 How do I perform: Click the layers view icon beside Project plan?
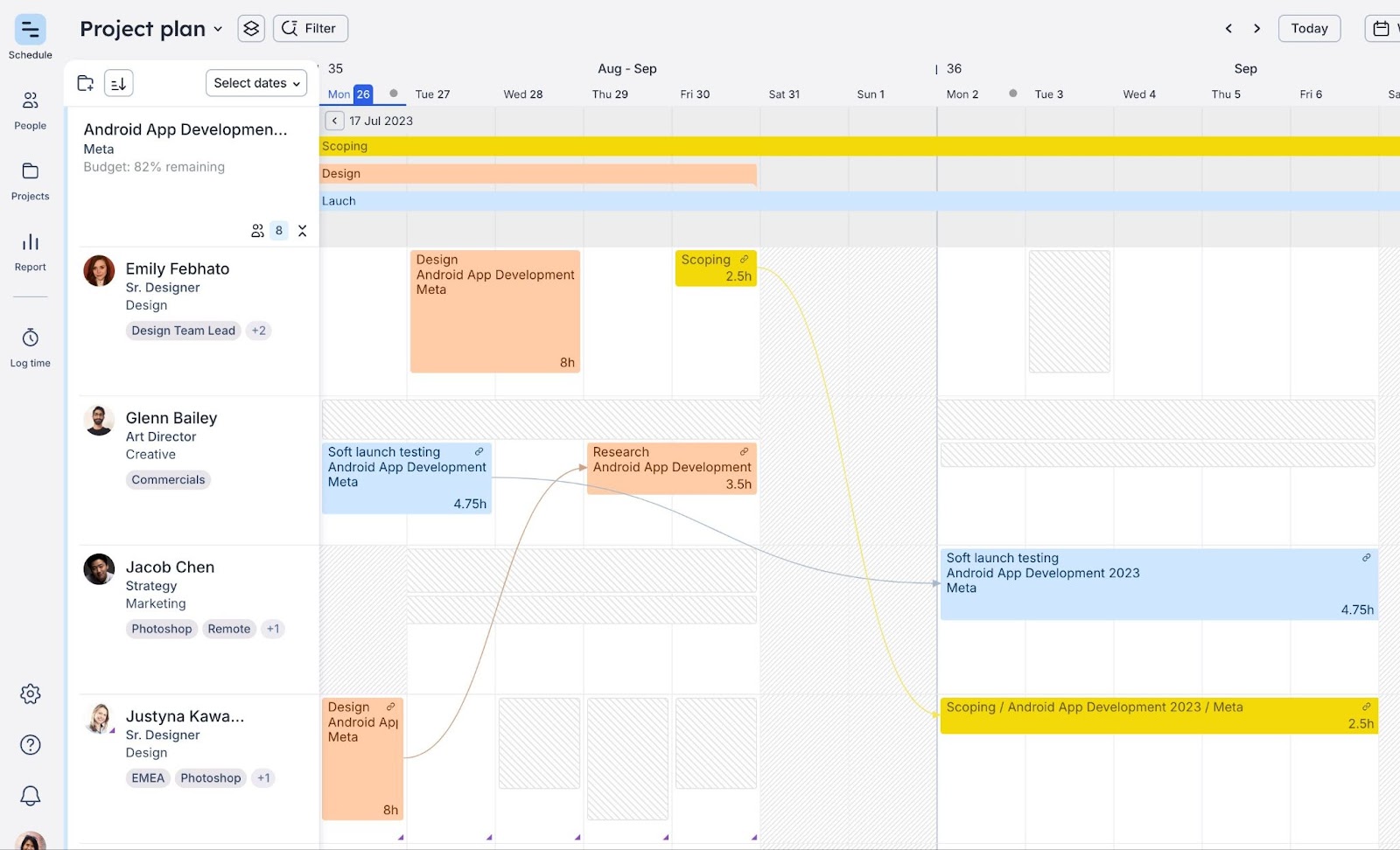(x=251, y=29)
